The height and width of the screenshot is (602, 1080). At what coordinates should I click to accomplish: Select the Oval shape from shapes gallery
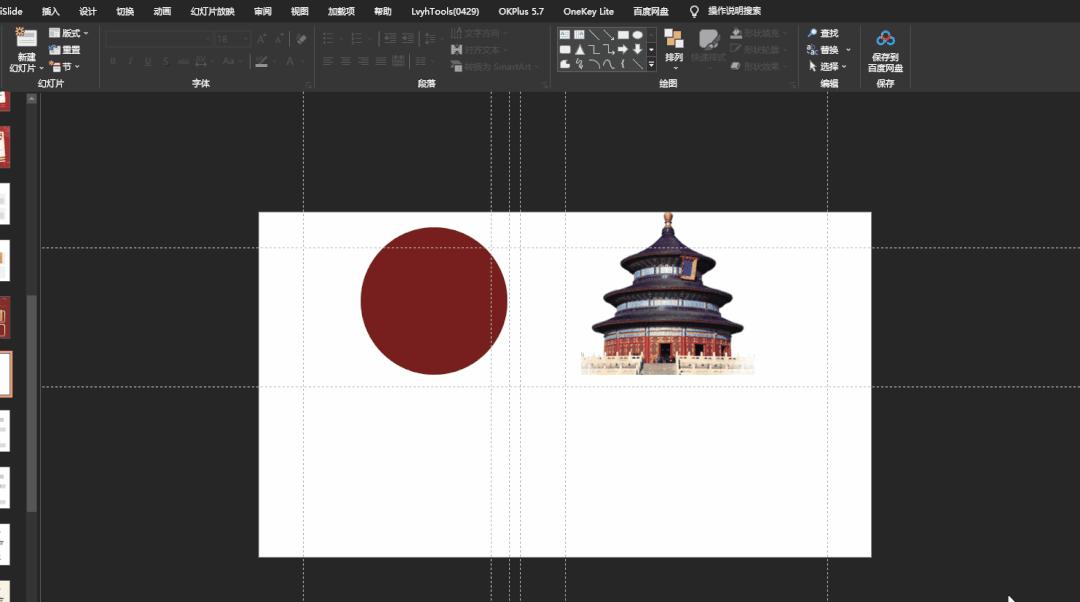(637, 36)
